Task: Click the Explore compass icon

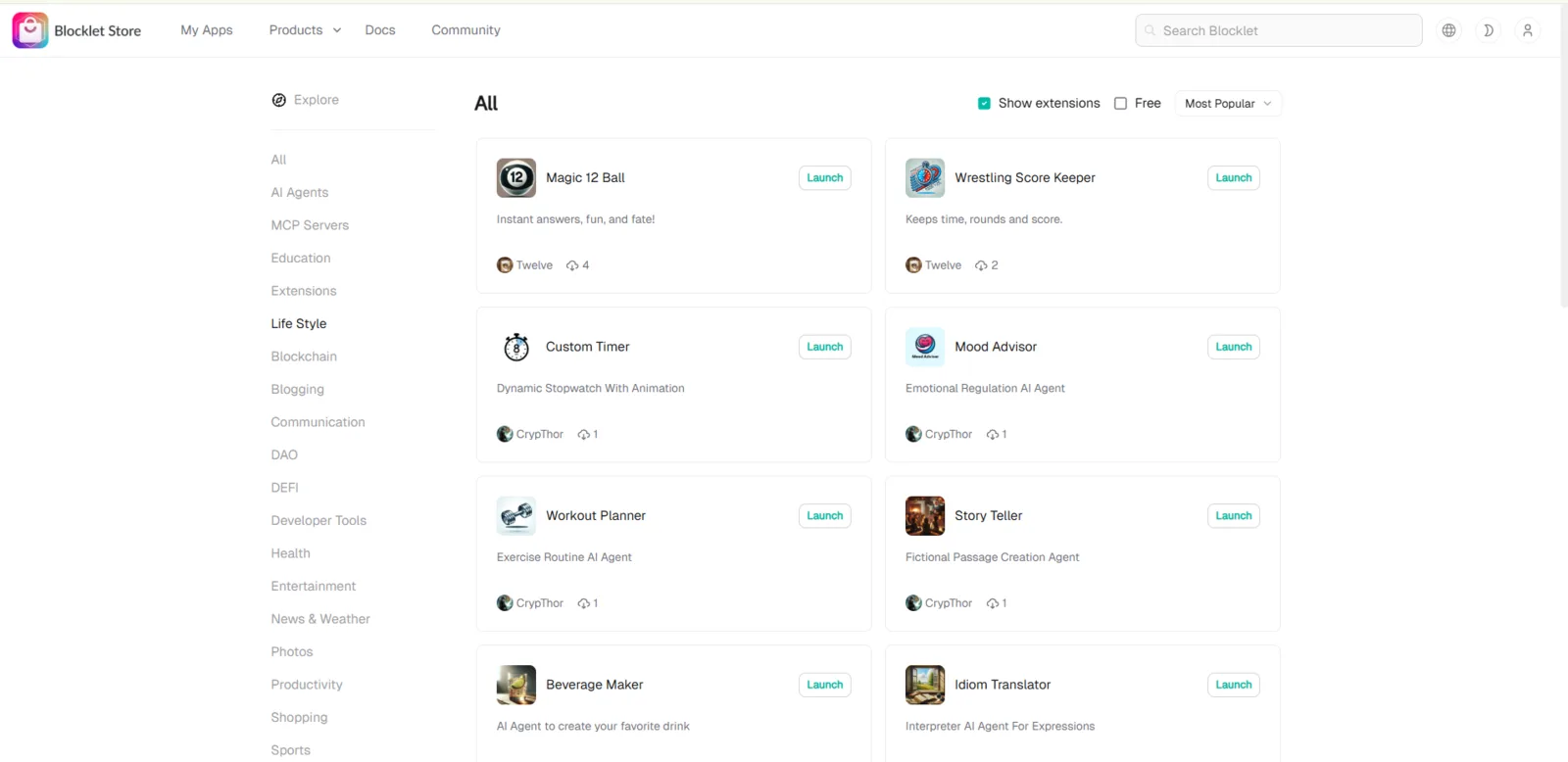Action: [x=279, y=100]
